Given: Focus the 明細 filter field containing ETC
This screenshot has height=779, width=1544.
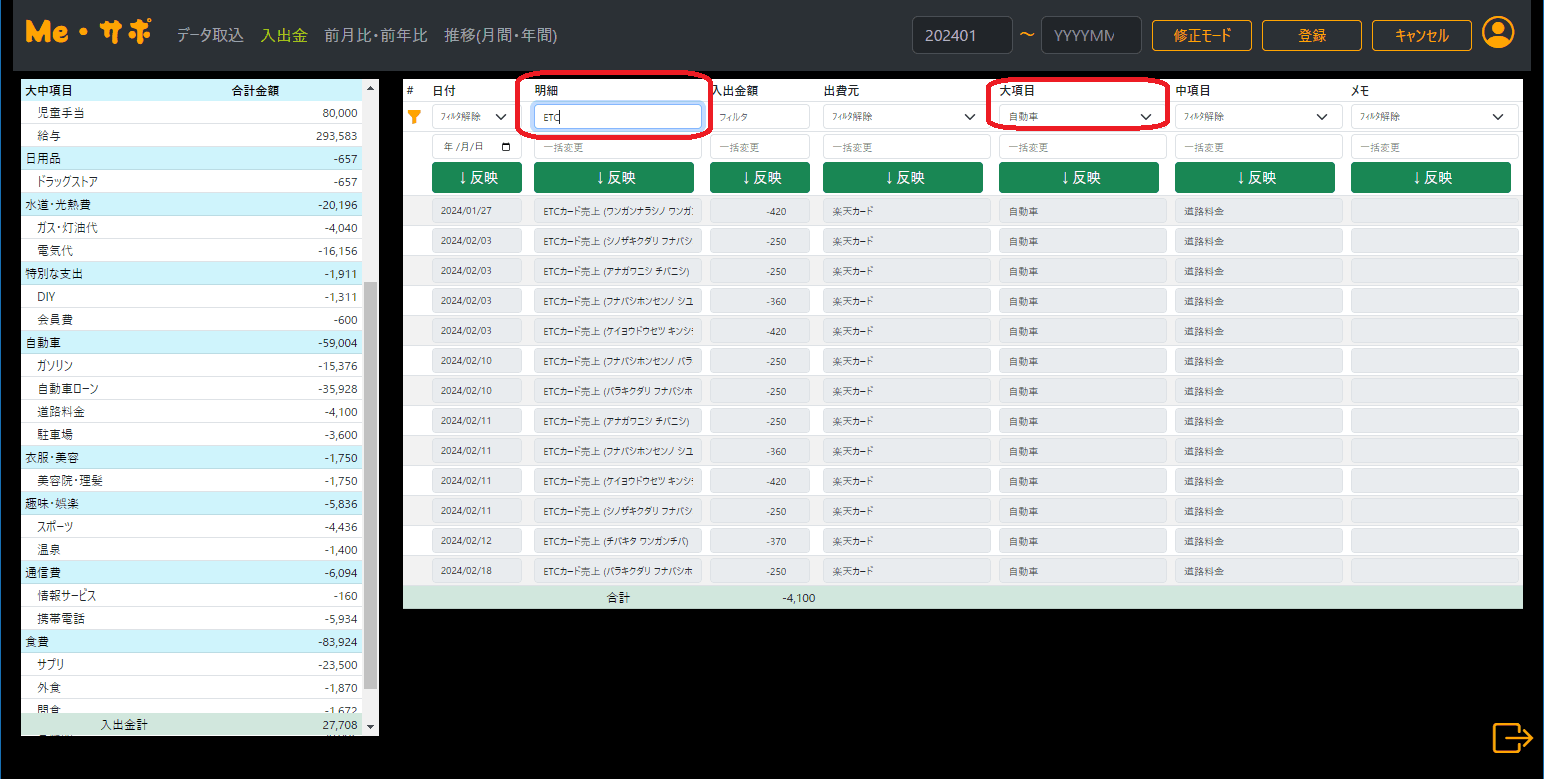Looking at the screenshot, I should tap(617, 117).
